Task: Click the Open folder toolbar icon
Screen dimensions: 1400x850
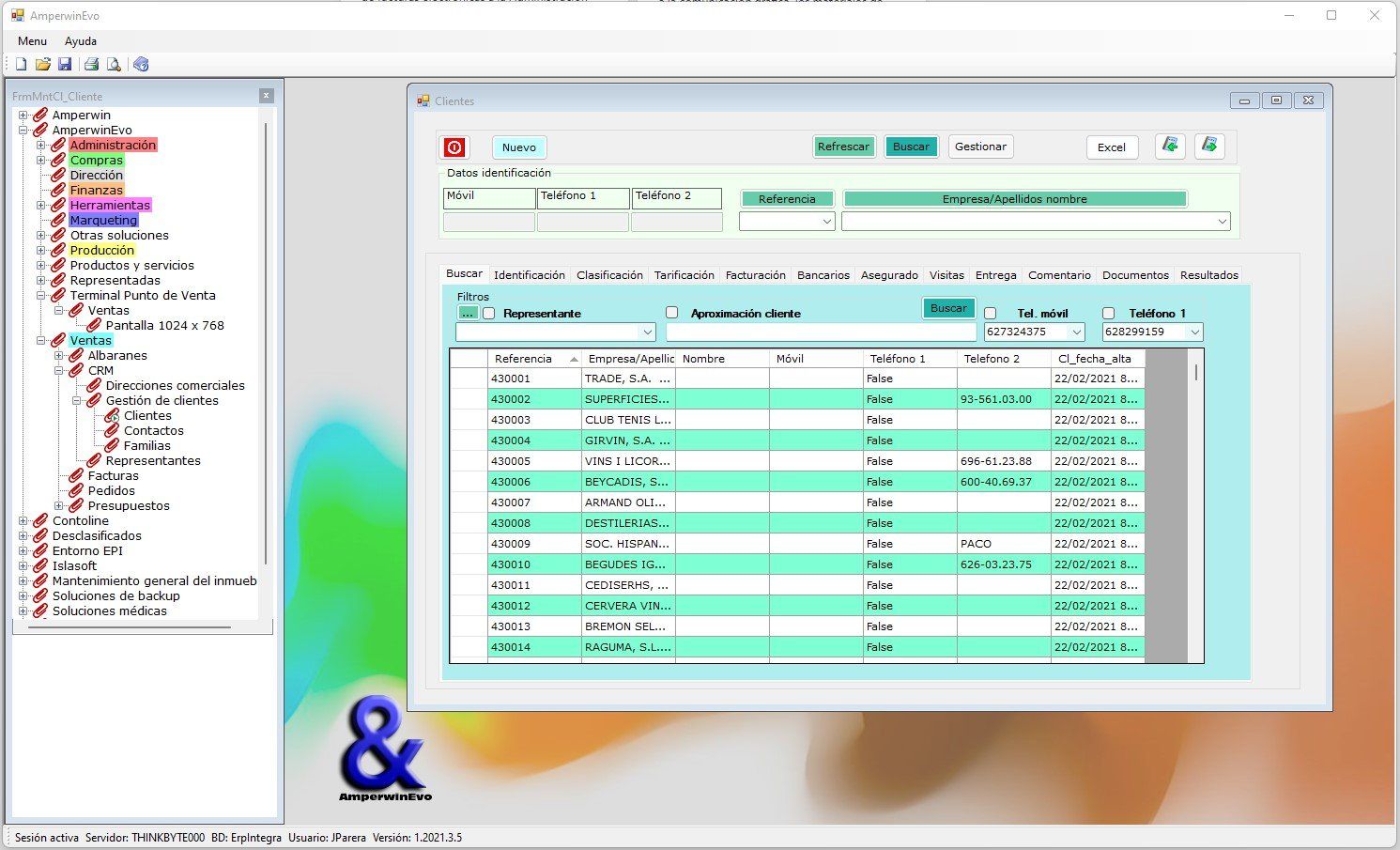Action: [x=43, y=65]
